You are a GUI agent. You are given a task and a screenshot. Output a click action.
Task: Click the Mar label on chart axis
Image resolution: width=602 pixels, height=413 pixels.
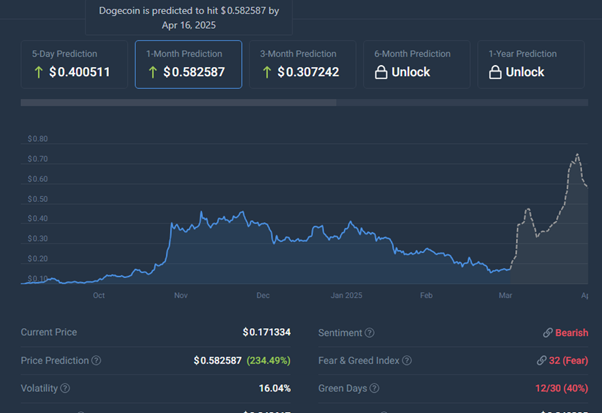pos(505,295)
